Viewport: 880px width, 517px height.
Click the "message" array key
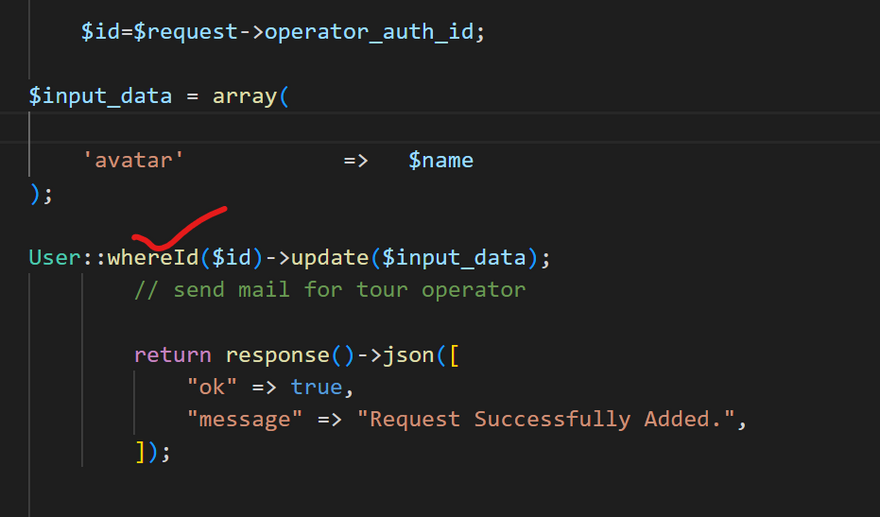point(245,419)
